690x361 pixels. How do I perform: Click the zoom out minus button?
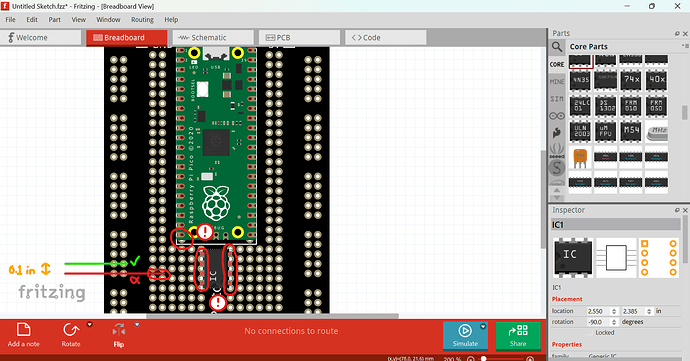coord(470,359)
